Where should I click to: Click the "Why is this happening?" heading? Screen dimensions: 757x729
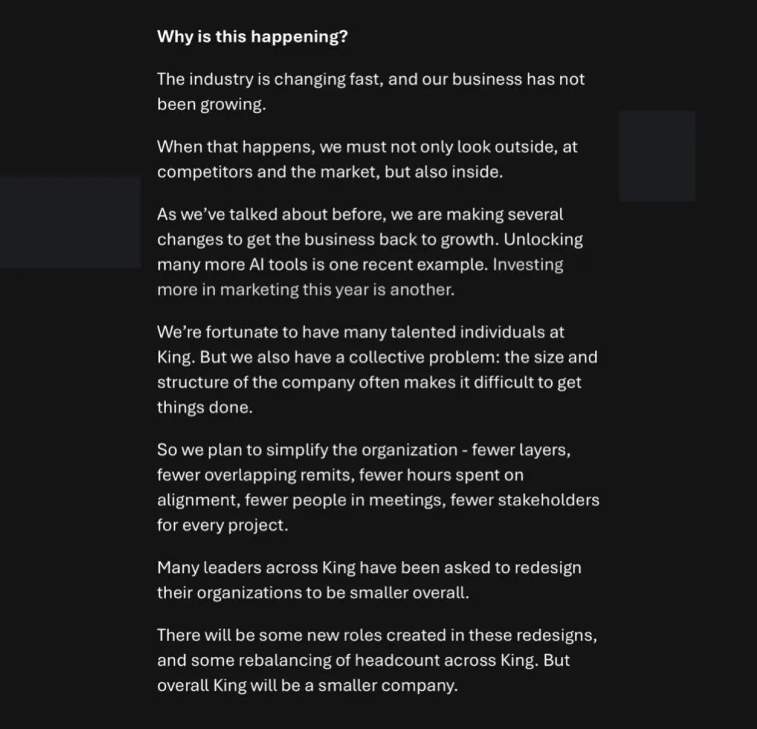point(252,37)
